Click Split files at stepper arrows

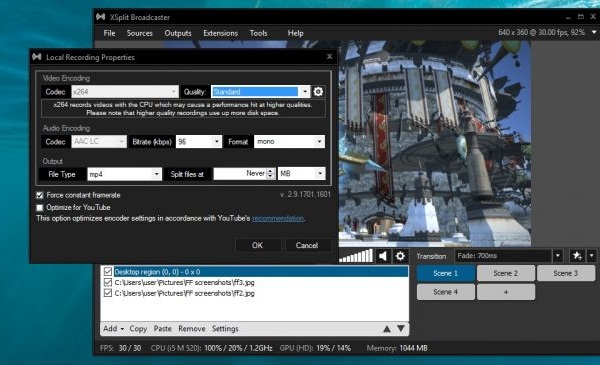271,174
